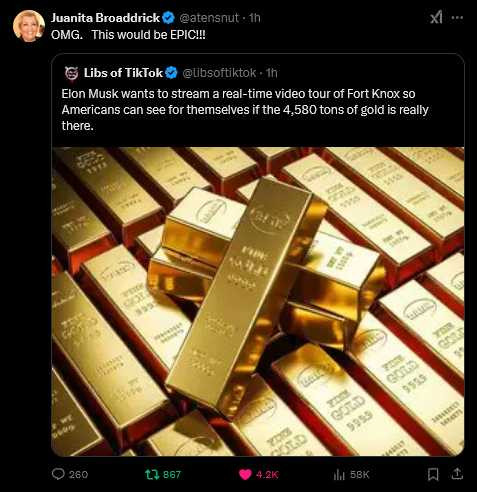Open the three-dot more options menu
Viewport: 477px width, 492px height.
(457, 18)
